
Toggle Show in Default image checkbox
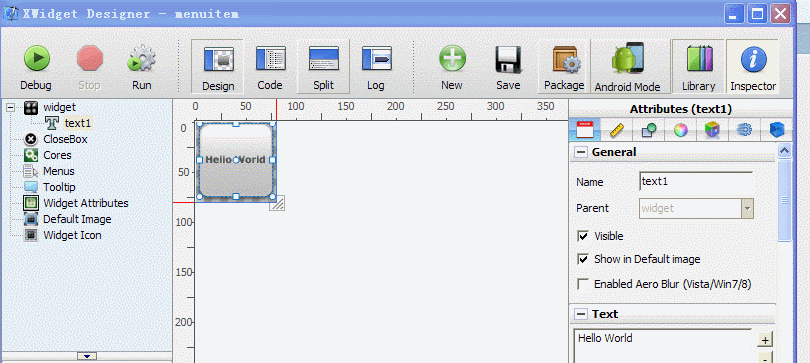pyautogui.click(x=583, y=259)
